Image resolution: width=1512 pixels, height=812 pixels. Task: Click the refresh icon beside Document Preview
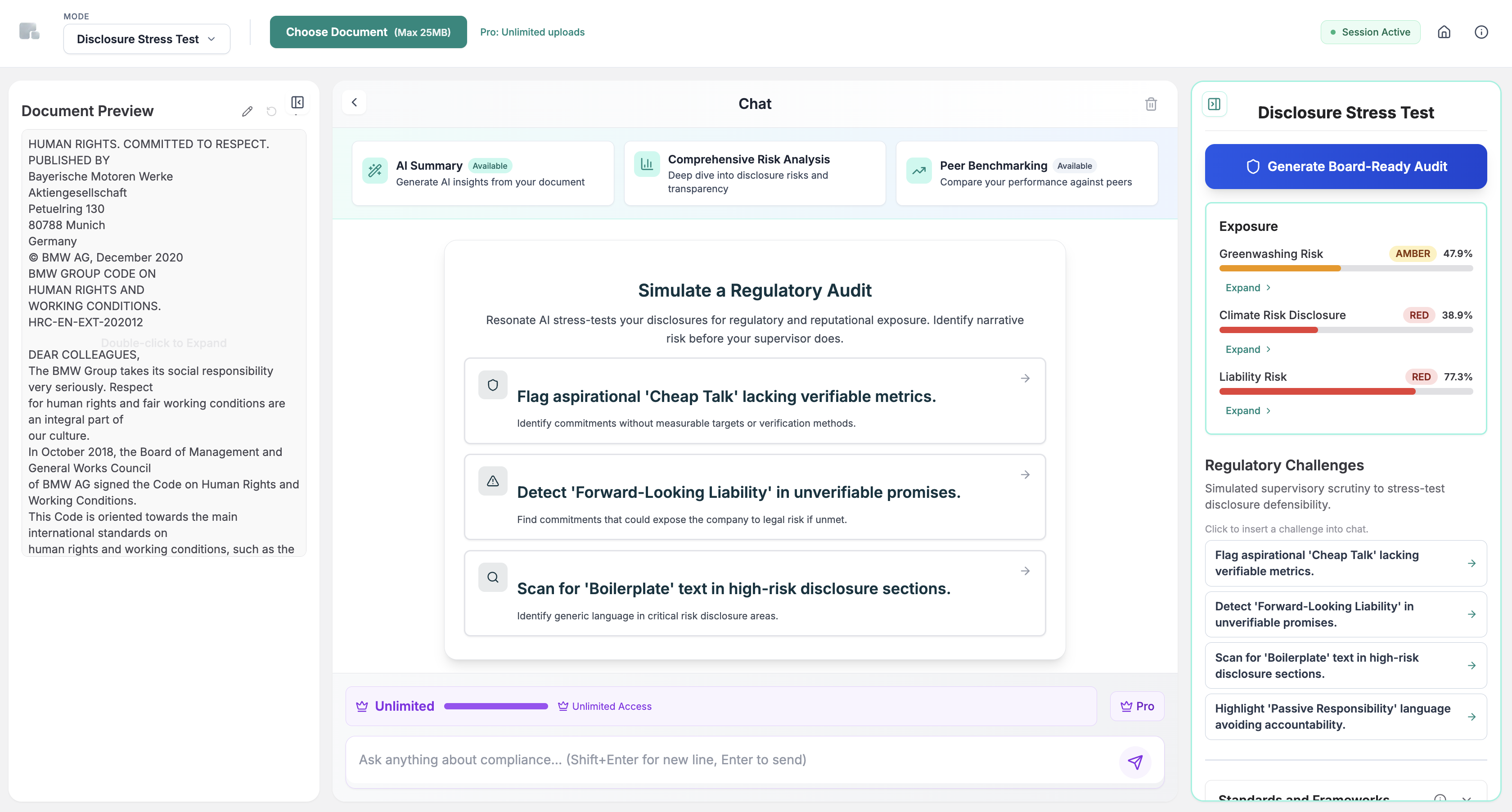point(271,112)
